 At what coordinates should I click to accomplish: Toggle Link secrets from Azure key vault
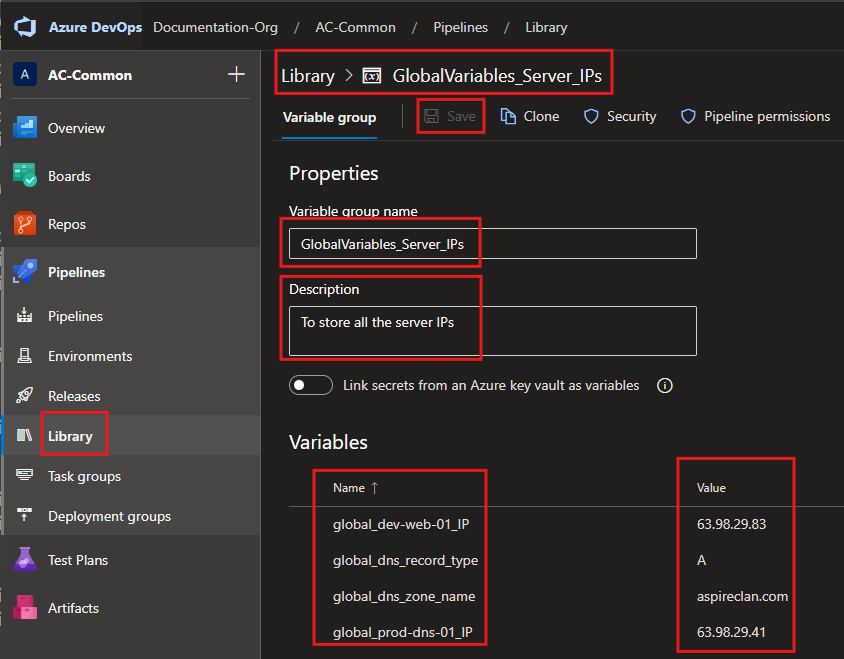[x=311, y=385]
